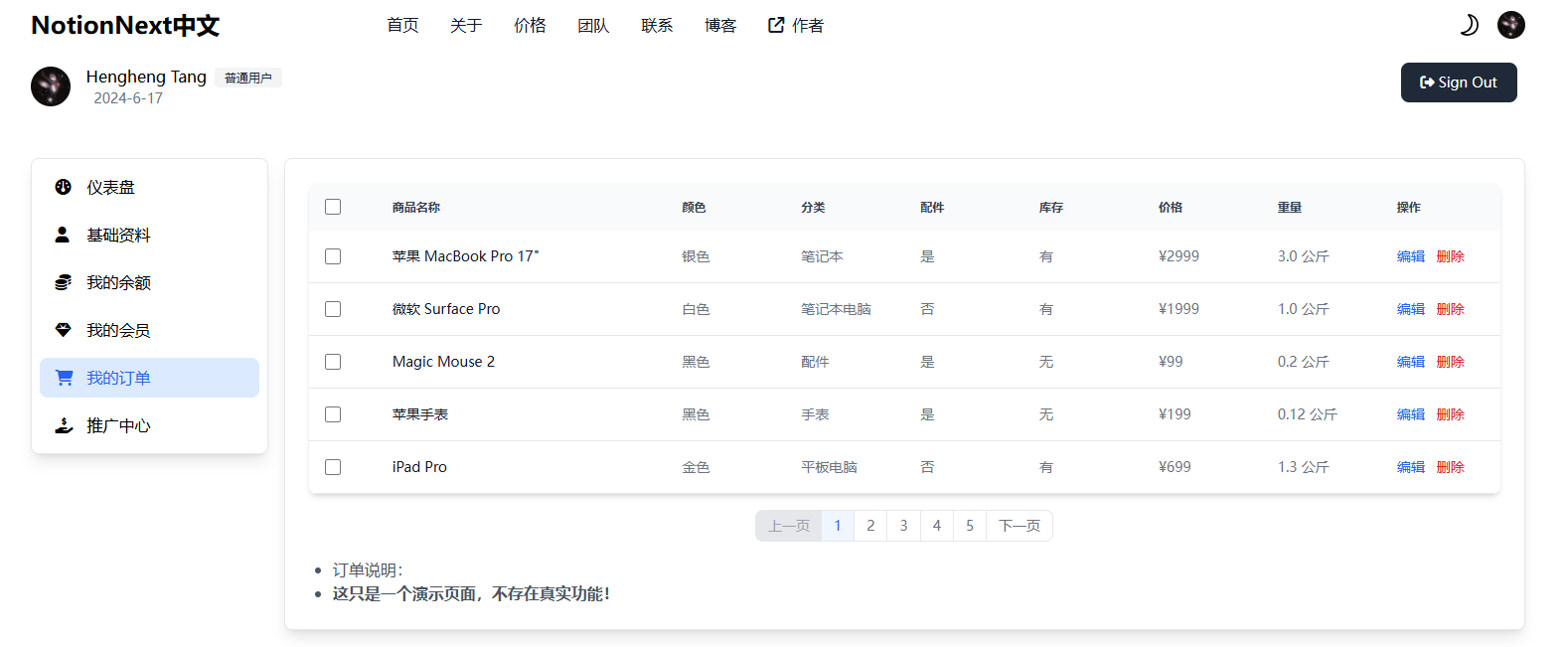Open the 博客 nav item
This screenshot has height=647, width=1568.
[720, 25]
